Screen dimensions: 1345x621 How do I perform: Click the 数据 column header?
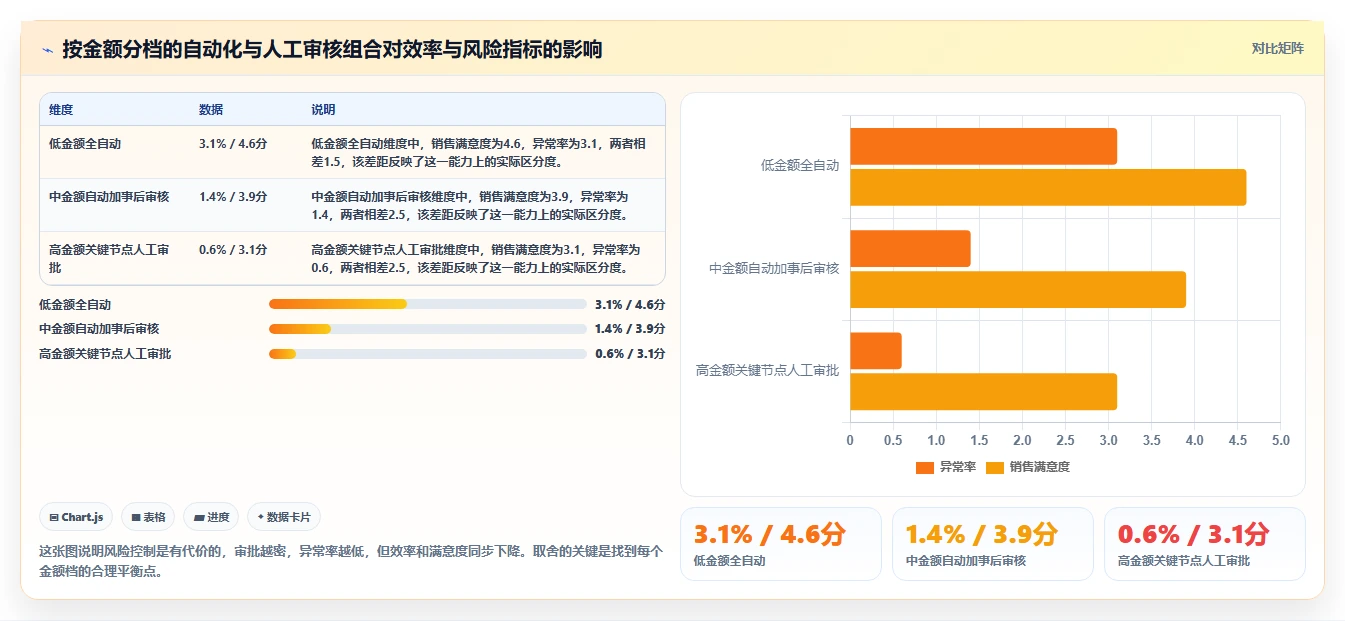(x=211, y=109)
